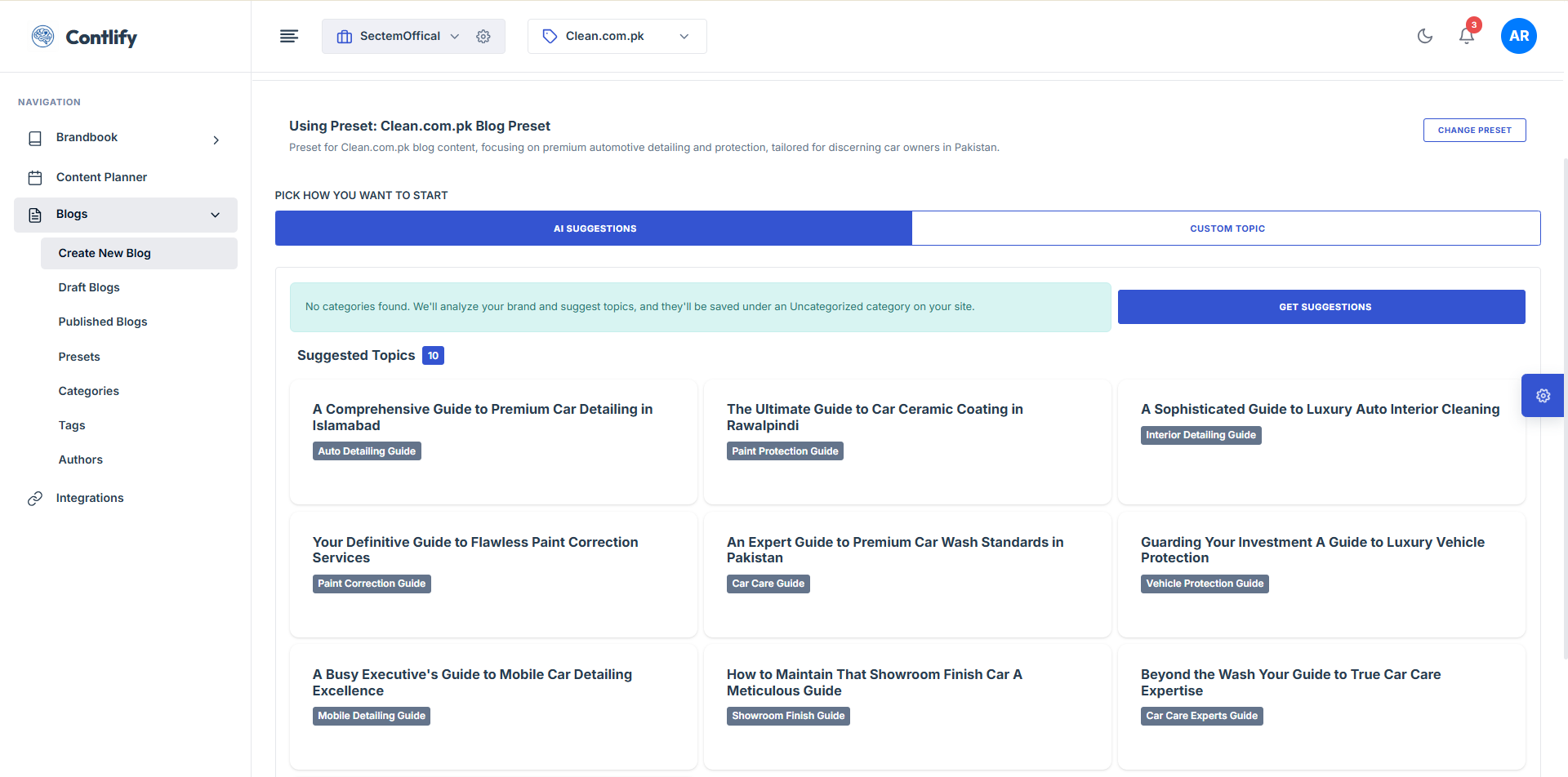Open Draft Blogs in the sidebar
Screen dimensions: 1568x777
click(89, 287)
